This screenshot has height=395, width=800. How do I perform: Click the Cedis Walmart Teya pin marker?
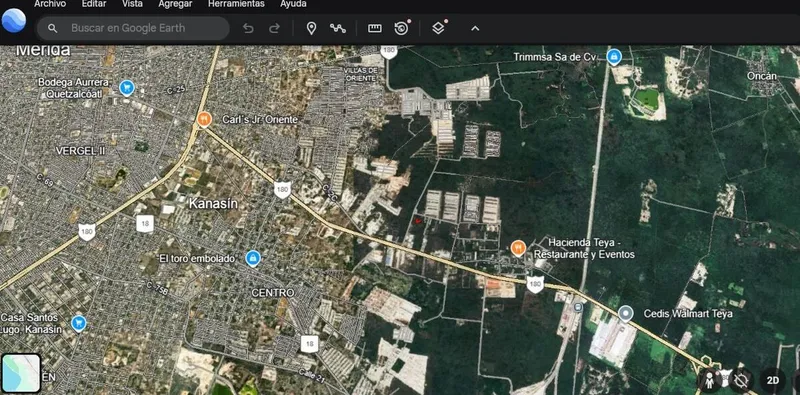tap(626, 313)
